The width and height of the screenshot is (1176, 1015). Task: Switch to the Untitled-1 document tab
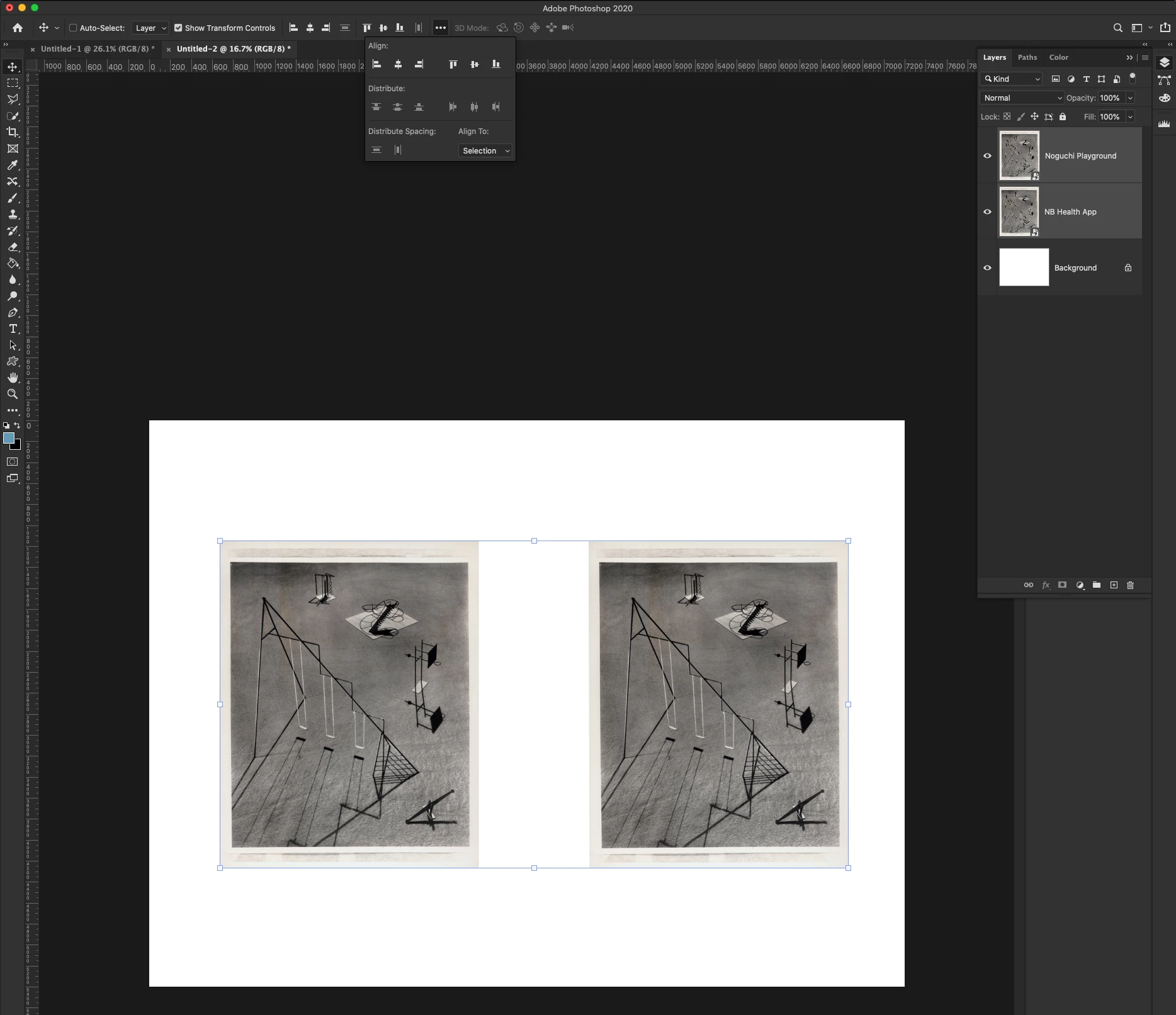click(98, 48)
